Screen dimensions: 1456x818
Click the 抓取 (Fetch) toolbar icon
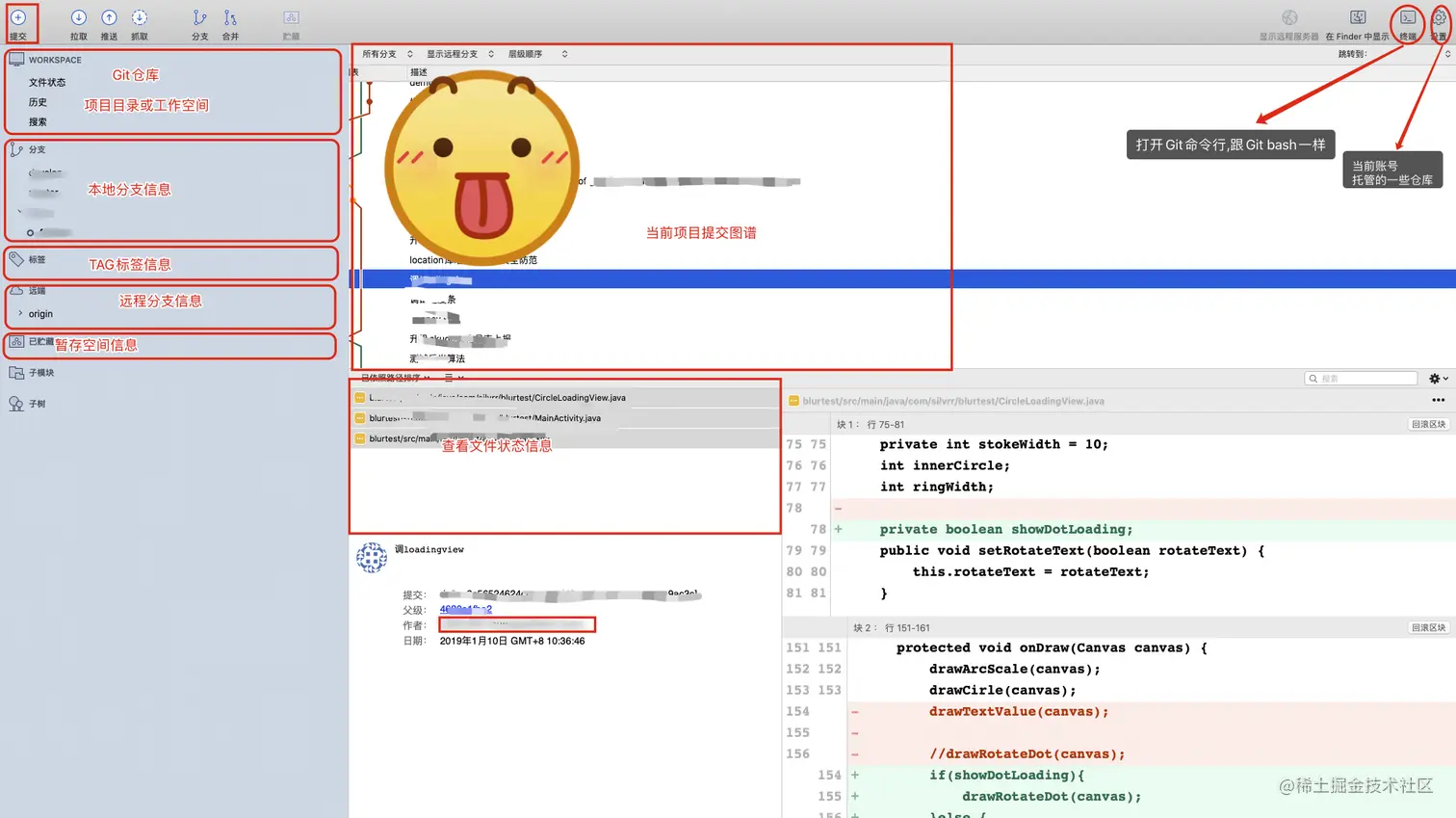[140, 18]
